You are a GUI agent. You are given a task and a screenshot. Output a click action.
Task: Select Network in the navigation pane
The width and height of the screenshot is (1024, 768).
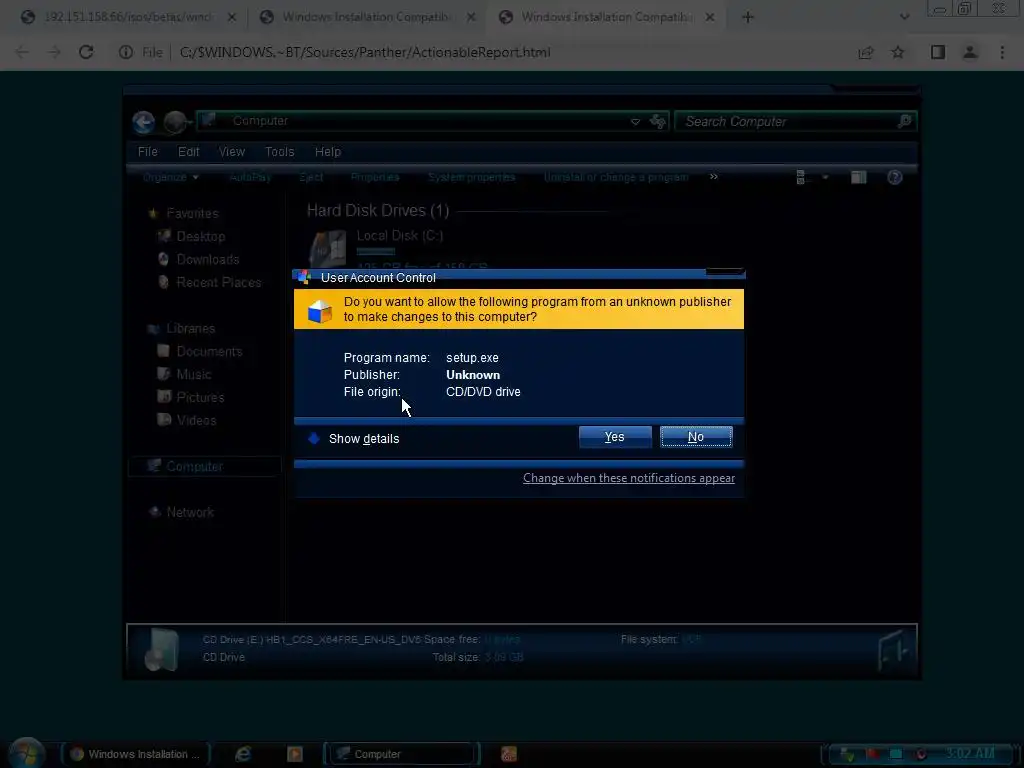[182, 512]
